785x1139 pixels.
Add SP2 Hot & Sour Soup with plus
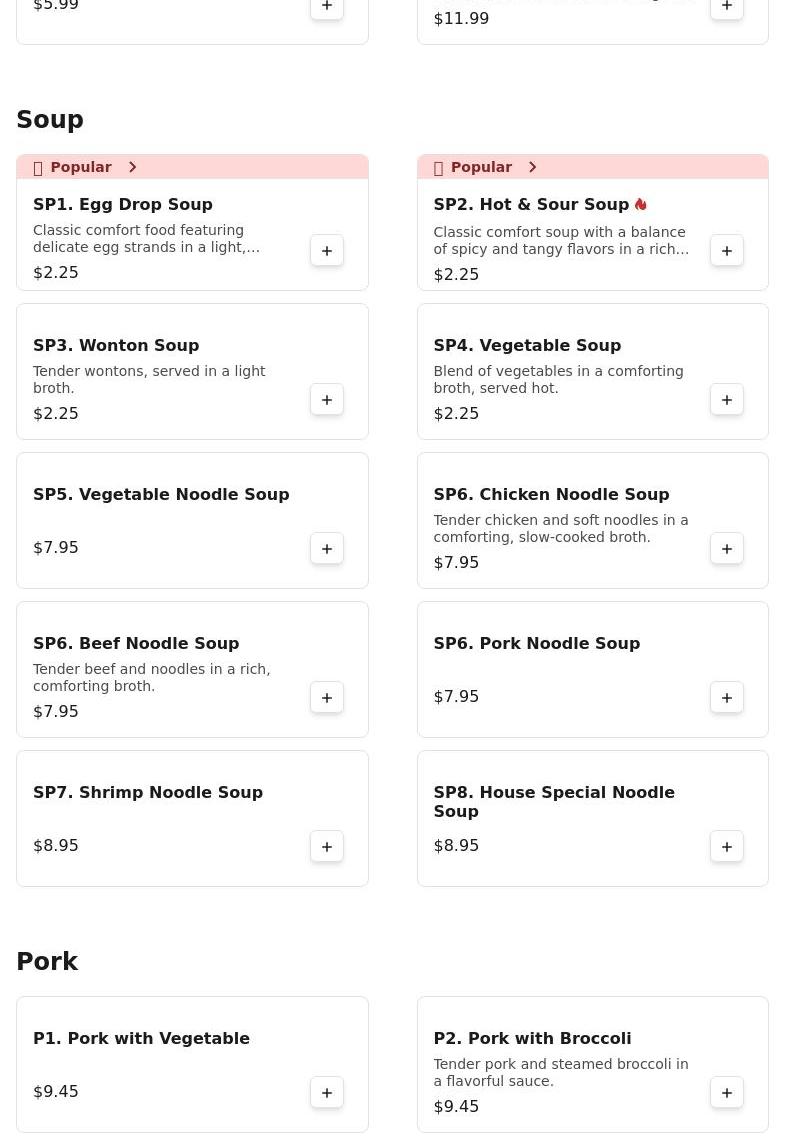click(x=727, y=251)
